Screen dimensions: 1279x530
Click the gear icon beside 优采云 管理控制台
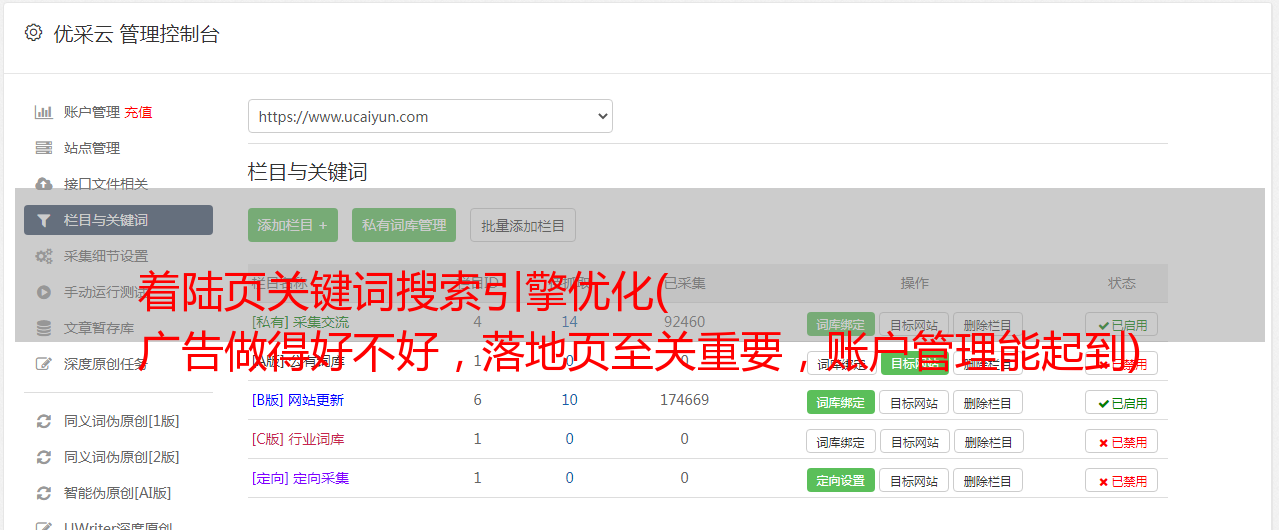(33, 33)
